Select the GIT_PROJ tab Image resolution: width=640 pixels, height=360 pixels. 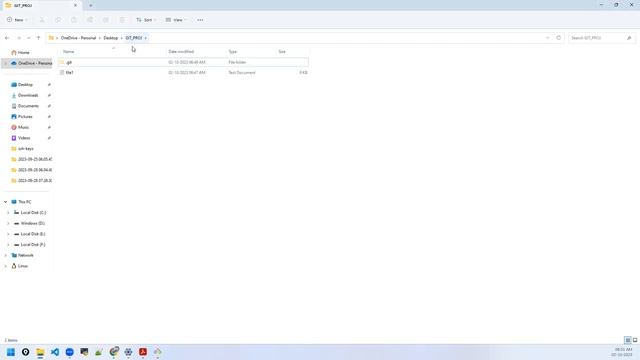coord(41,6)
